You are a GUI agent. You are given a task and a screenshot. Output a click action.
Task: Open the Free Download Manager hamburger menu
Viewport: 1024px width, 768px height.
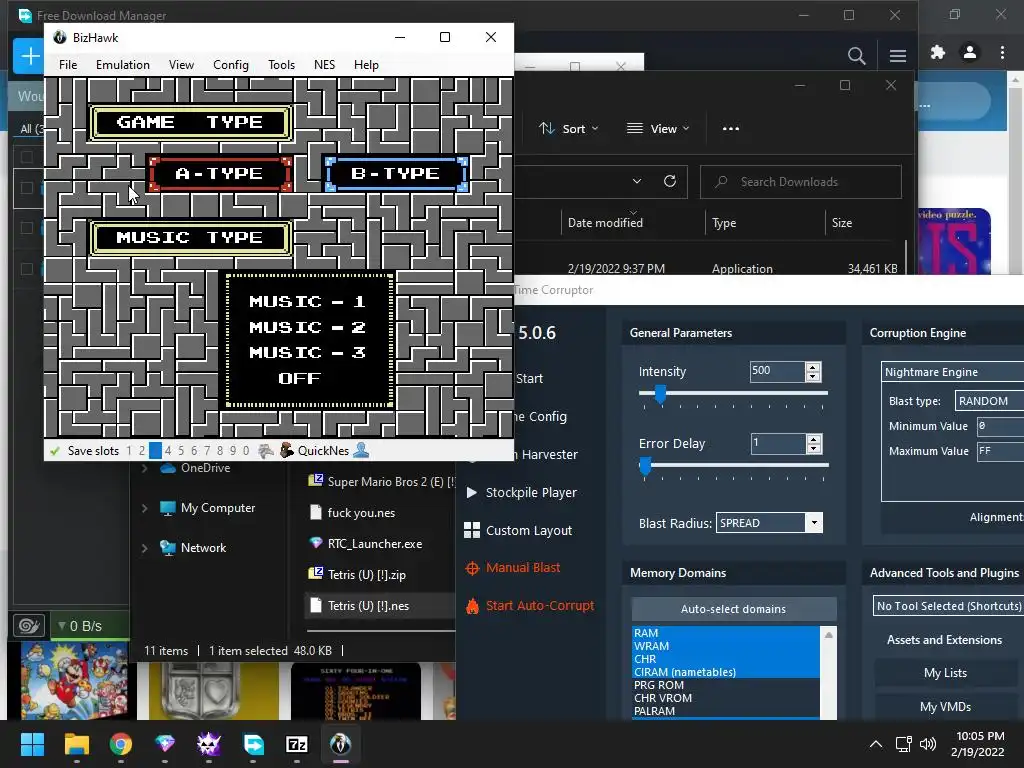pos(898,56)
